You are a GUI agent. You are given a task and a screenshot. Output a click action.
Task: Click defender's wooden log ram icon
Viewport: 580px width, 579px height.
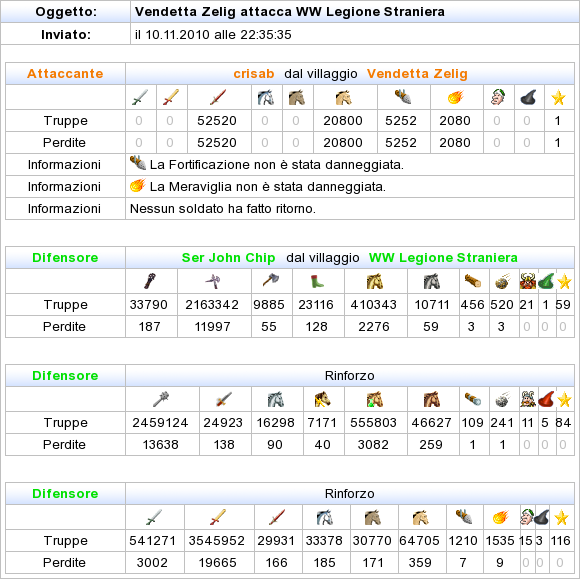(473, 281)
